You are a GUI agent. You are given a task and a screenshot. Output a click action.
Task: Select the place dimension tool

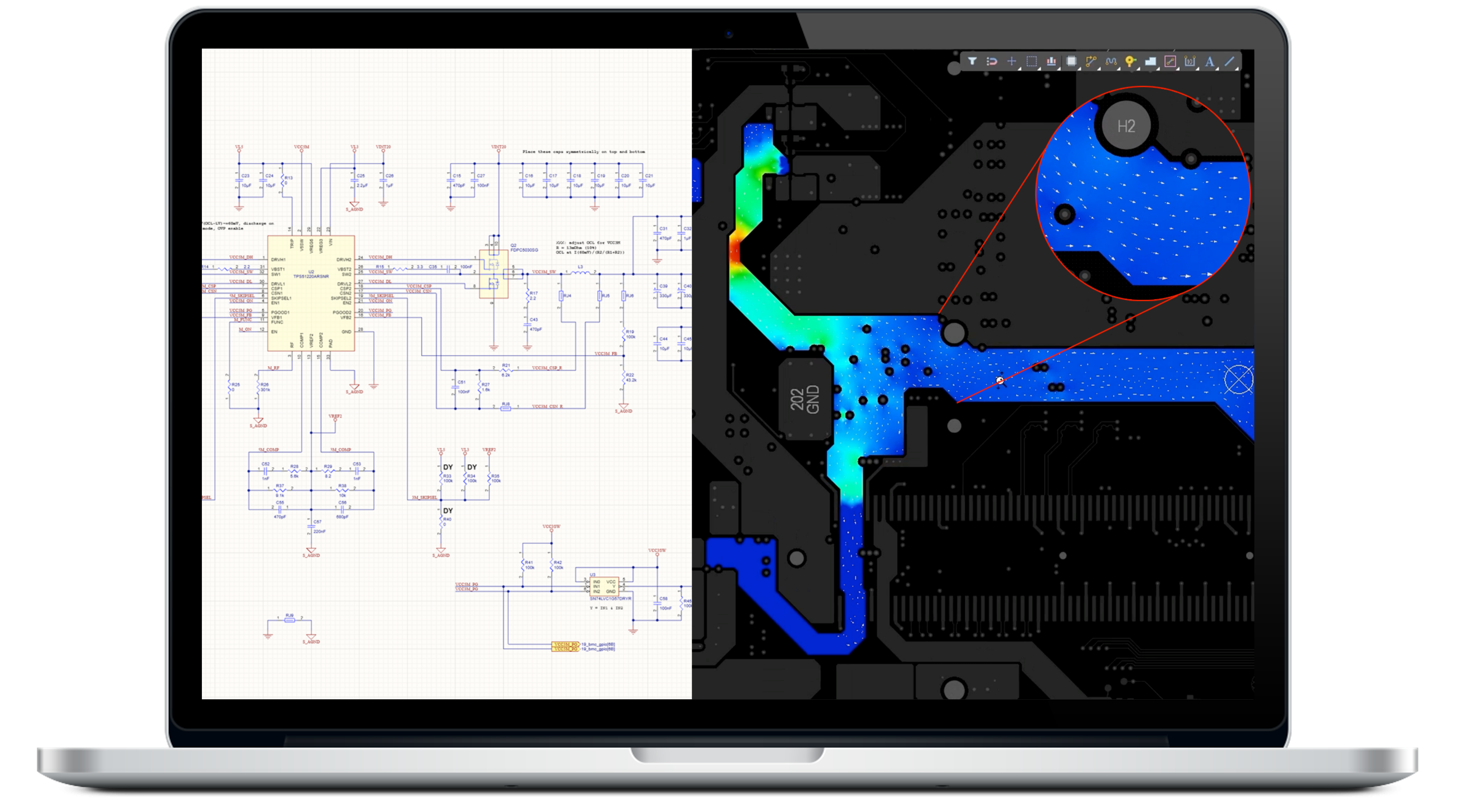(x=1190, y=61)
